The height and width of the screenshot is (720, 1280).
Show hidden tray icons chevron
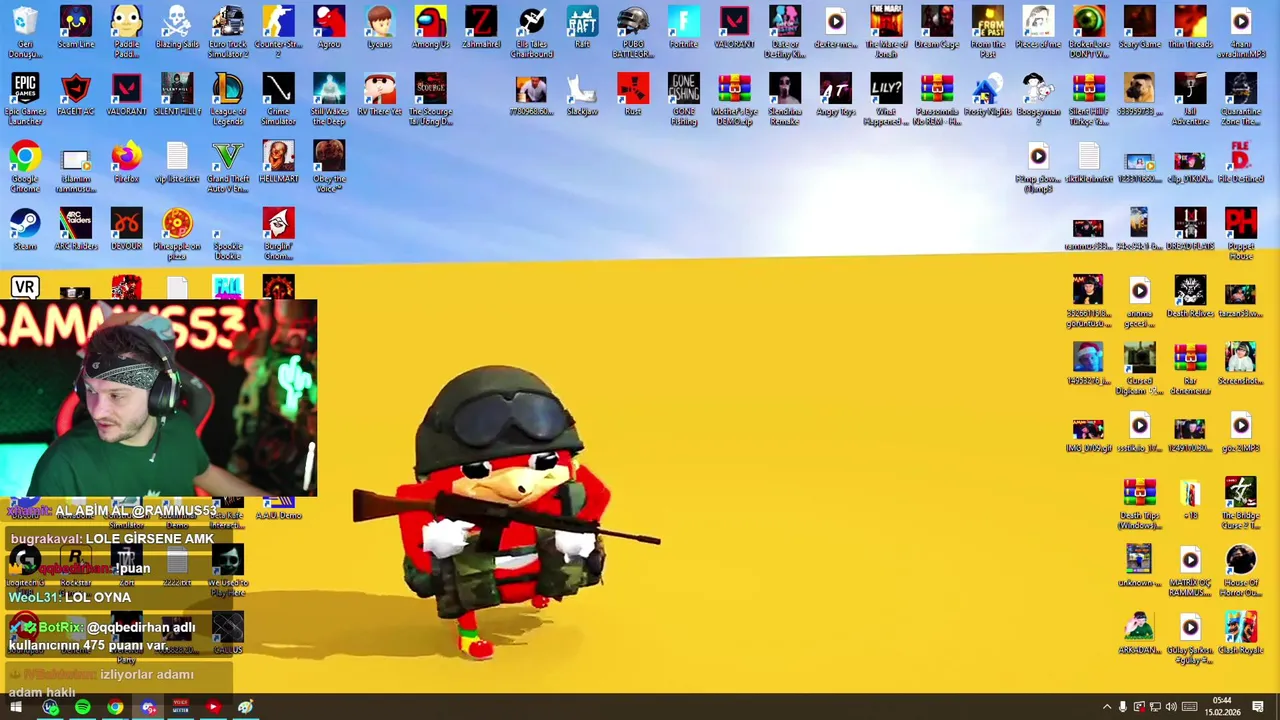pyautogui.click(x=1106, y=708)
